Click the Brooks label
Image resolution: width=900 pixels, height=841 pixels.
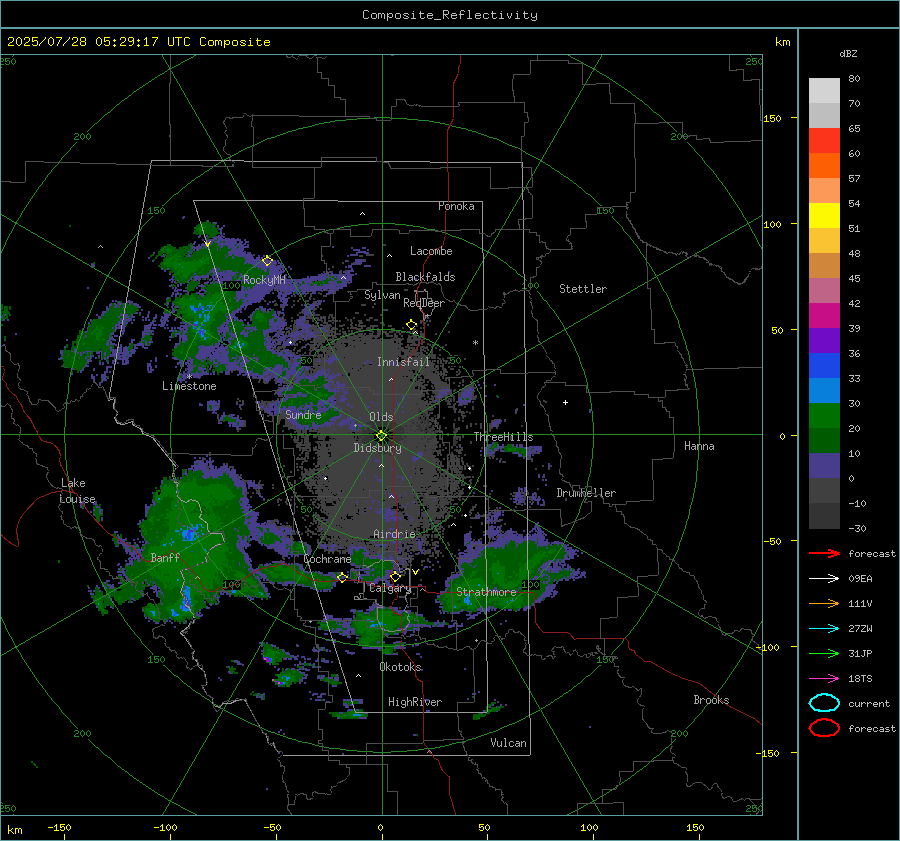point(711,699)
